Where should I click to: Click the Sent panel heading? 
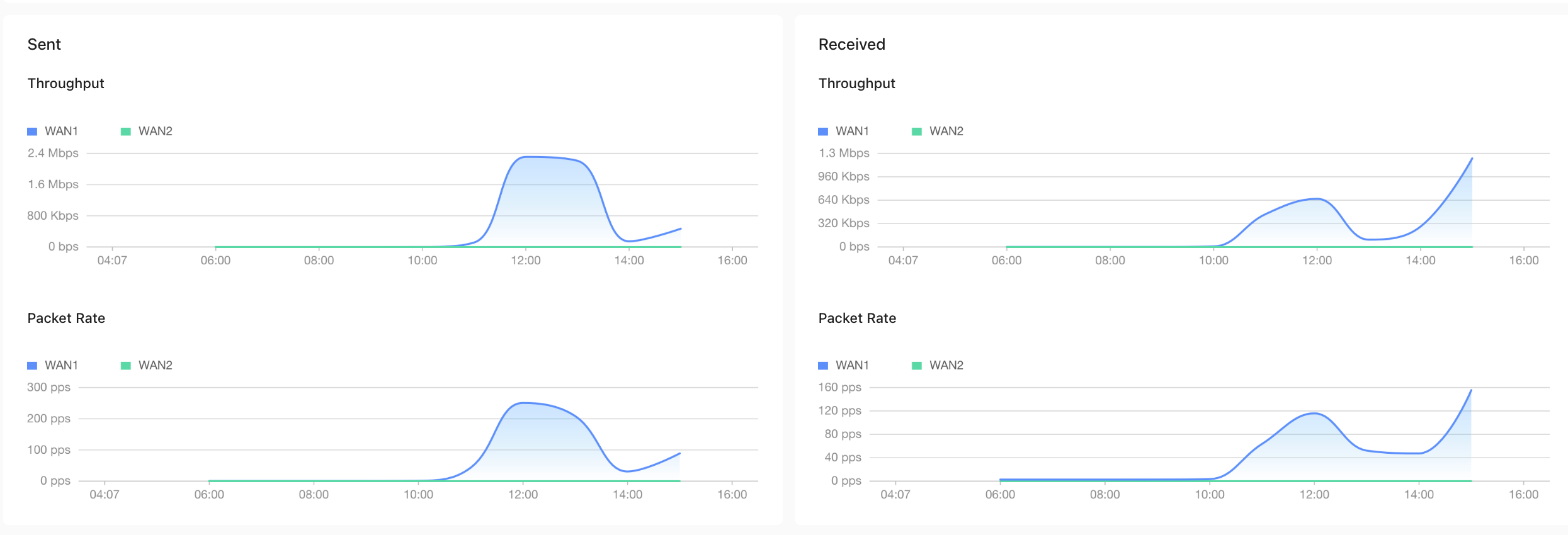point(44,44)
